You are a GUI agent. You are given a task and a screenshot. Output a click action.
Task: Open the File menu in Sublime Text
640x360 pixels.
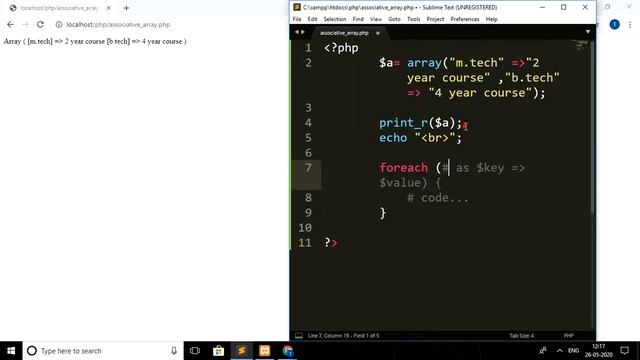tap(297, 19)
